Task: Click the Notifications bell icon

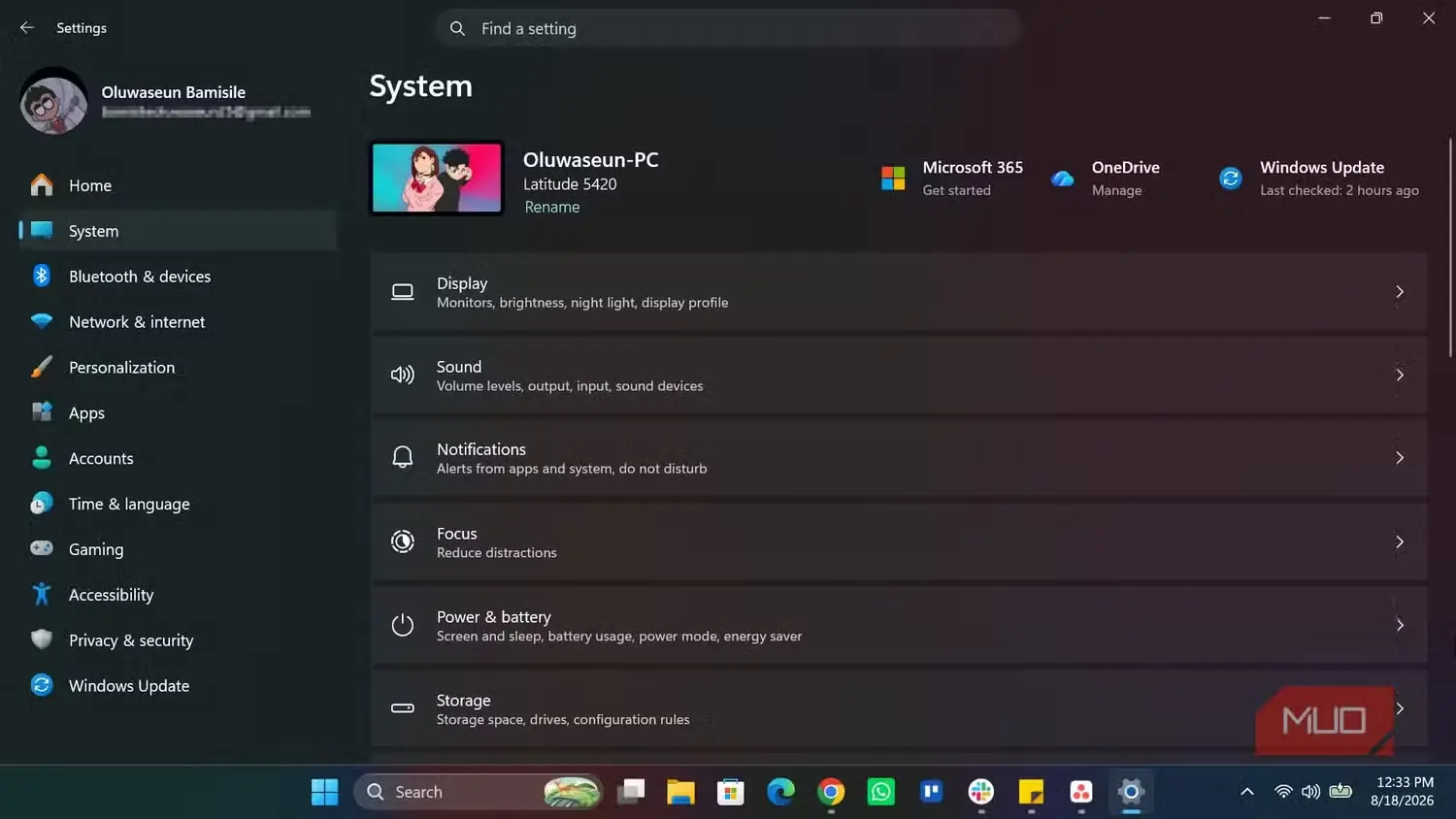Action: (x=403, y=457)
